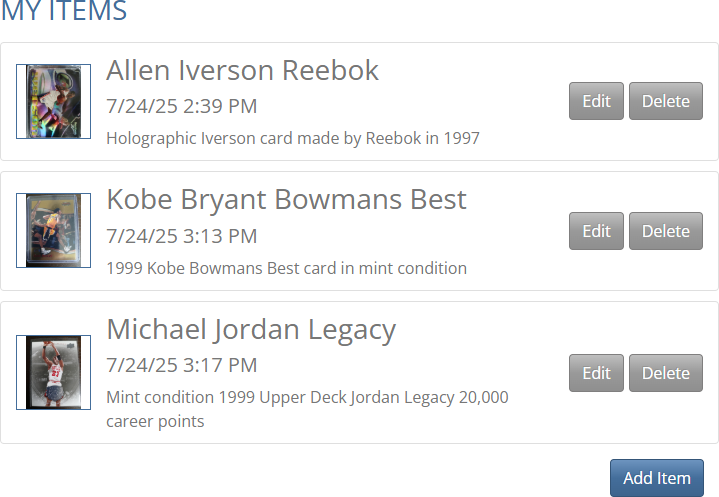Click the 7/24/25 3:17 PM timestamp
The height and width of the screenshot is (497, 719).
[x=181, y=365]
